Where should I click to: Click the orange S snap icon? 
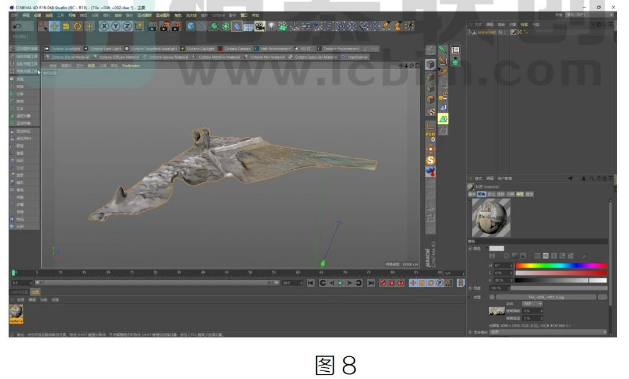pyautogui.click(x=430, y=160)
